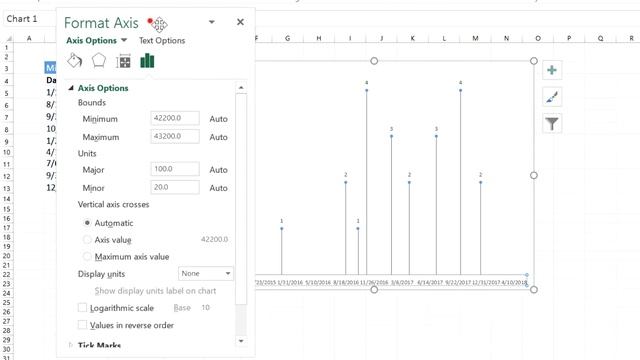
Task: Reset Major unit with Auto button
Action: (x=218, y=170)
